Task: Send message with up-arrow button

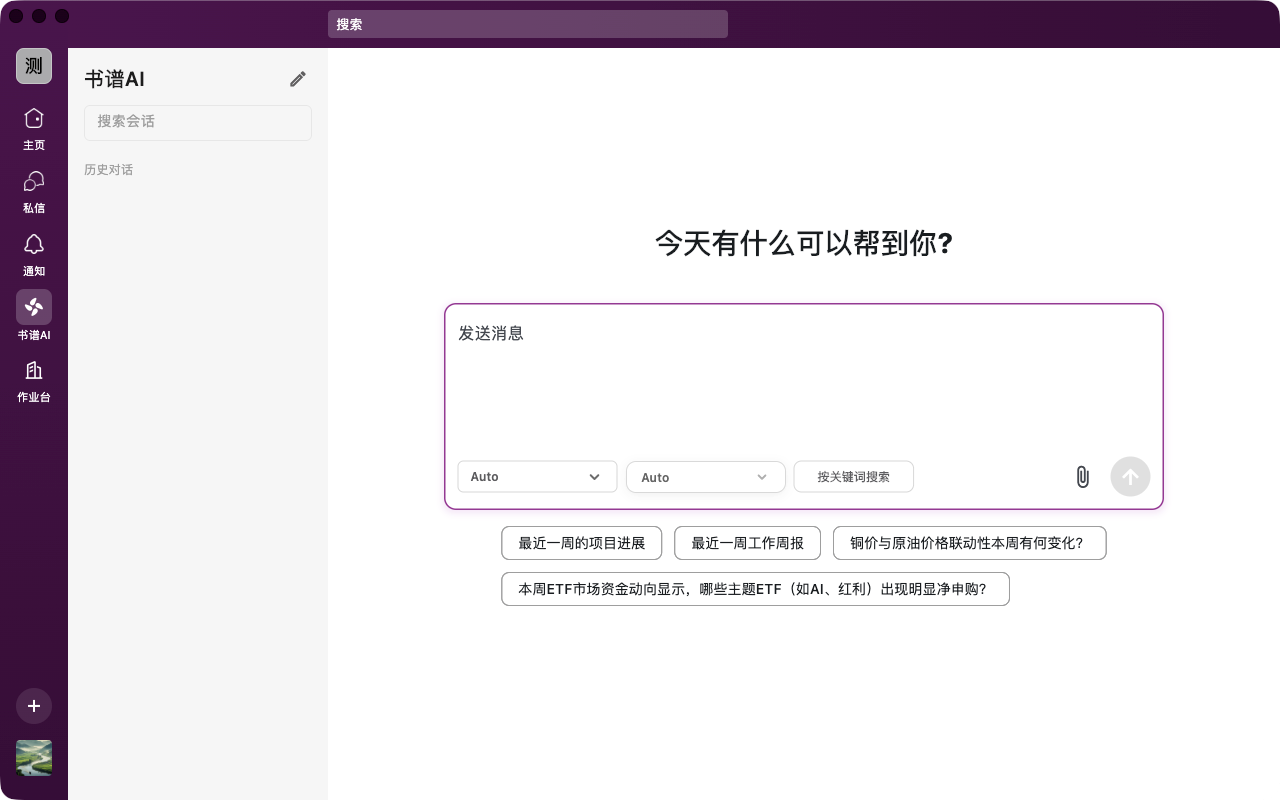Action: tap(1130, 477)
